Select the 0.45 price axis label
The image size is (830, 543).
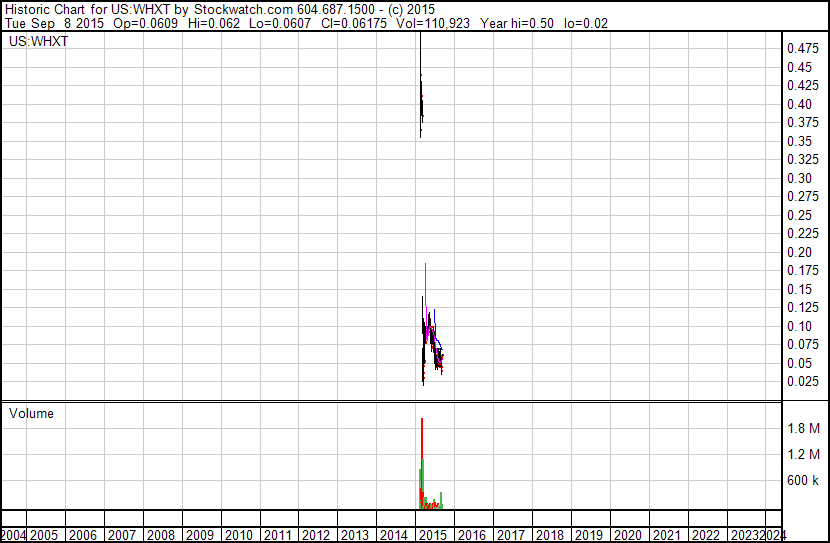click(799, 67)
